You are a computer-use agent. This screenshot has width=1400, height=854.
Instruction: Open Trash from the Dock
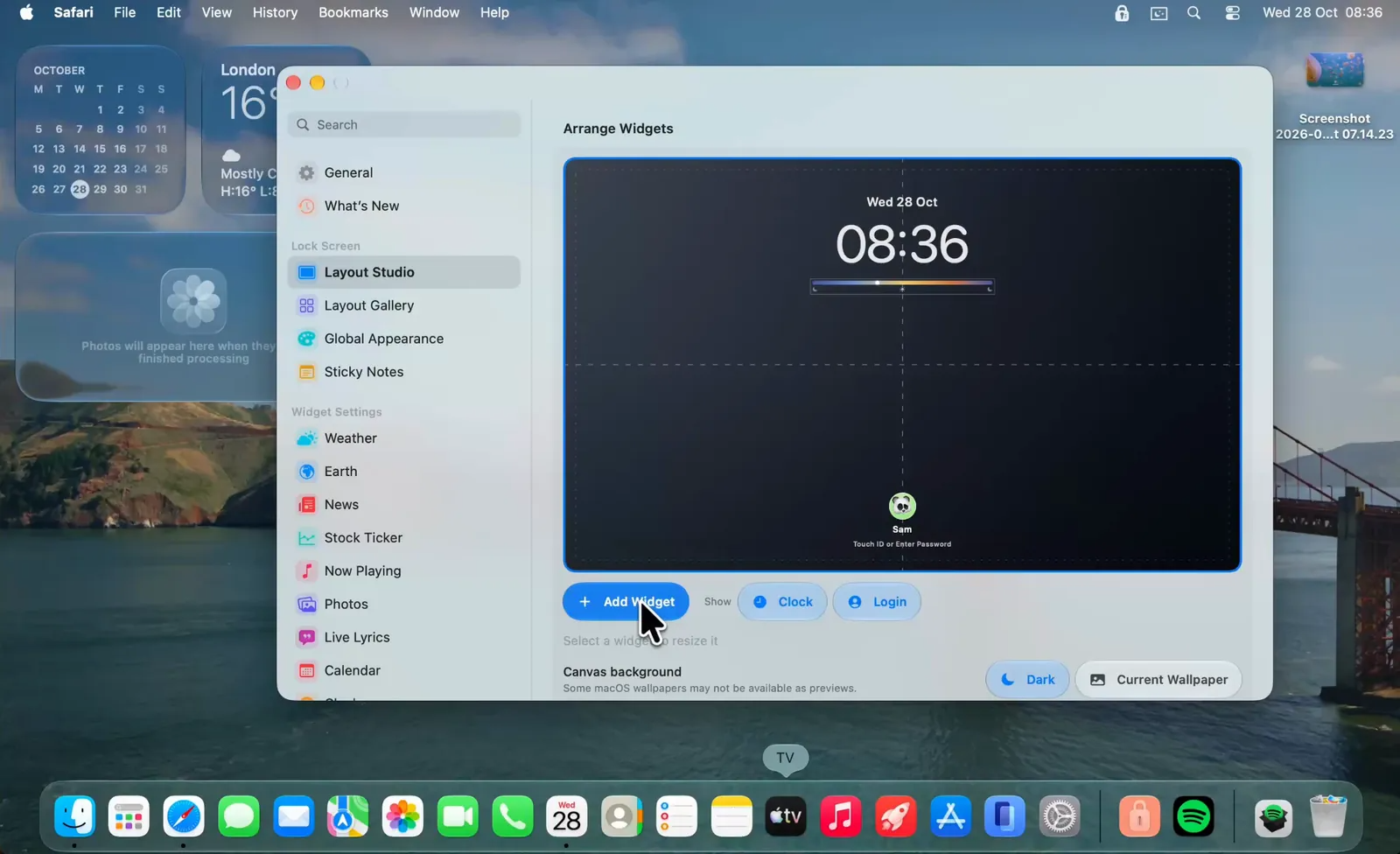pyautogui.click(x=1328, y=817)
